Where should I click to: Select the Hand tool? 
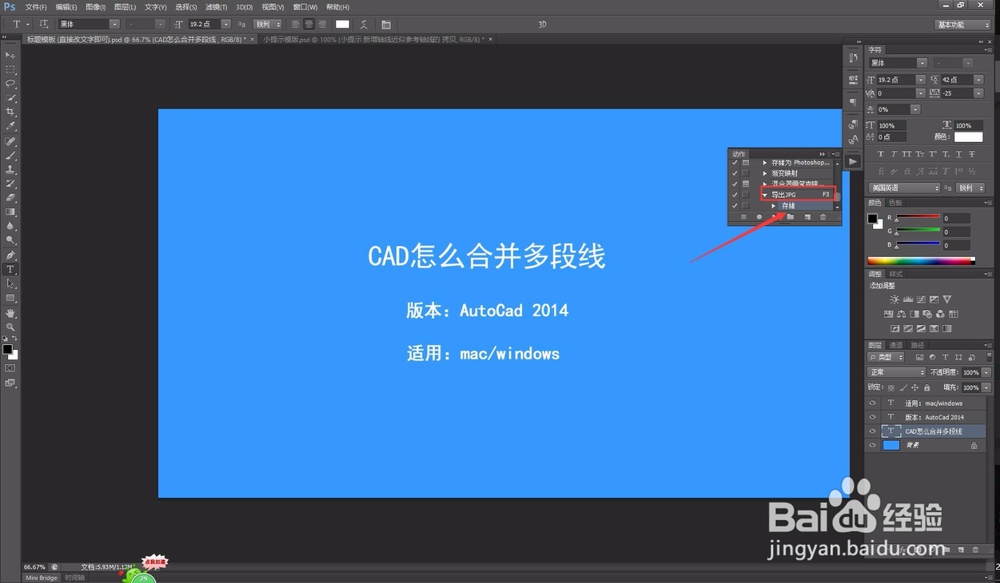[10, 313]
